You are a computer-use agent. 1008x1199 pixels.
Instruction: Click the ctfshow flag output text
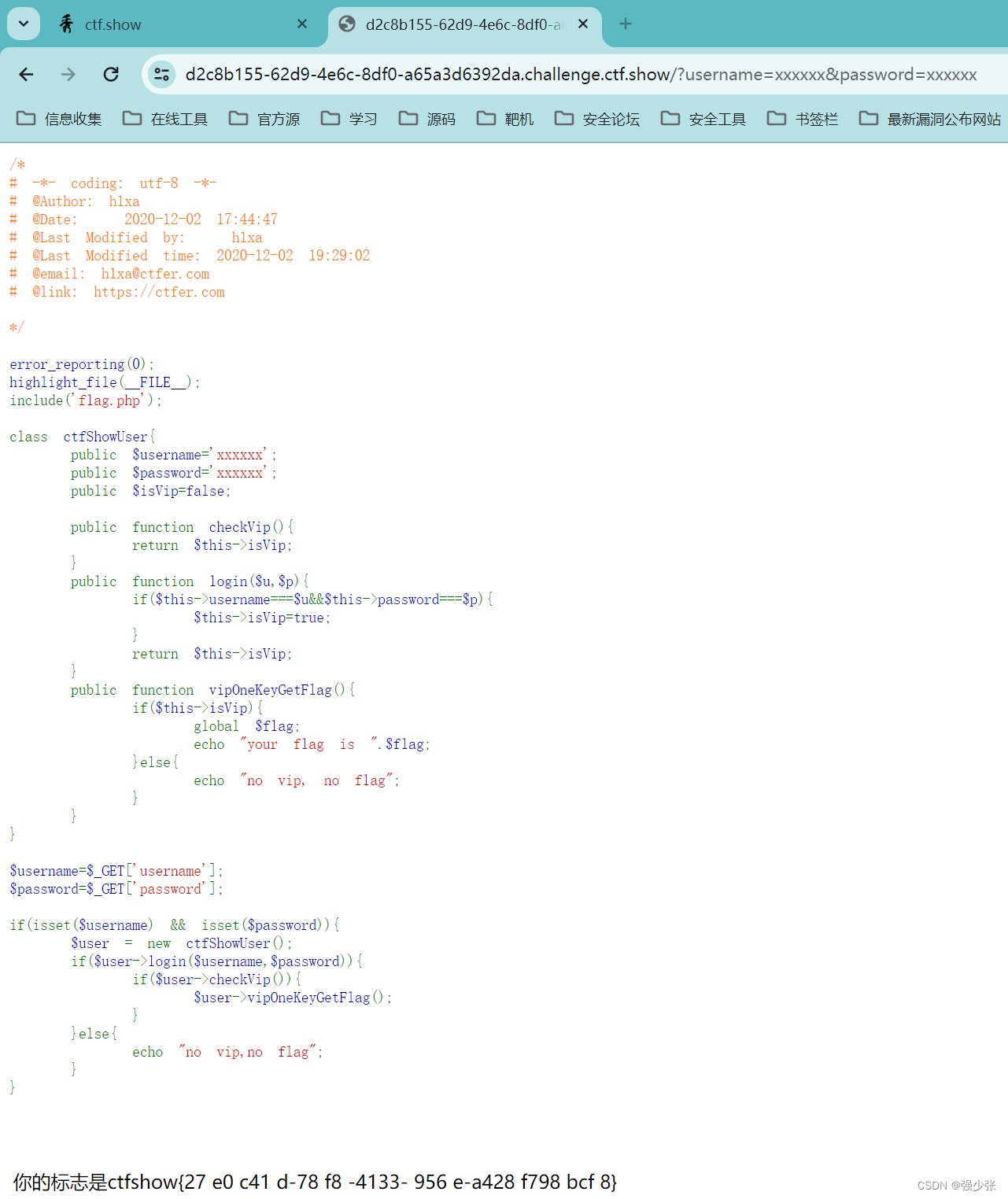315,1182
